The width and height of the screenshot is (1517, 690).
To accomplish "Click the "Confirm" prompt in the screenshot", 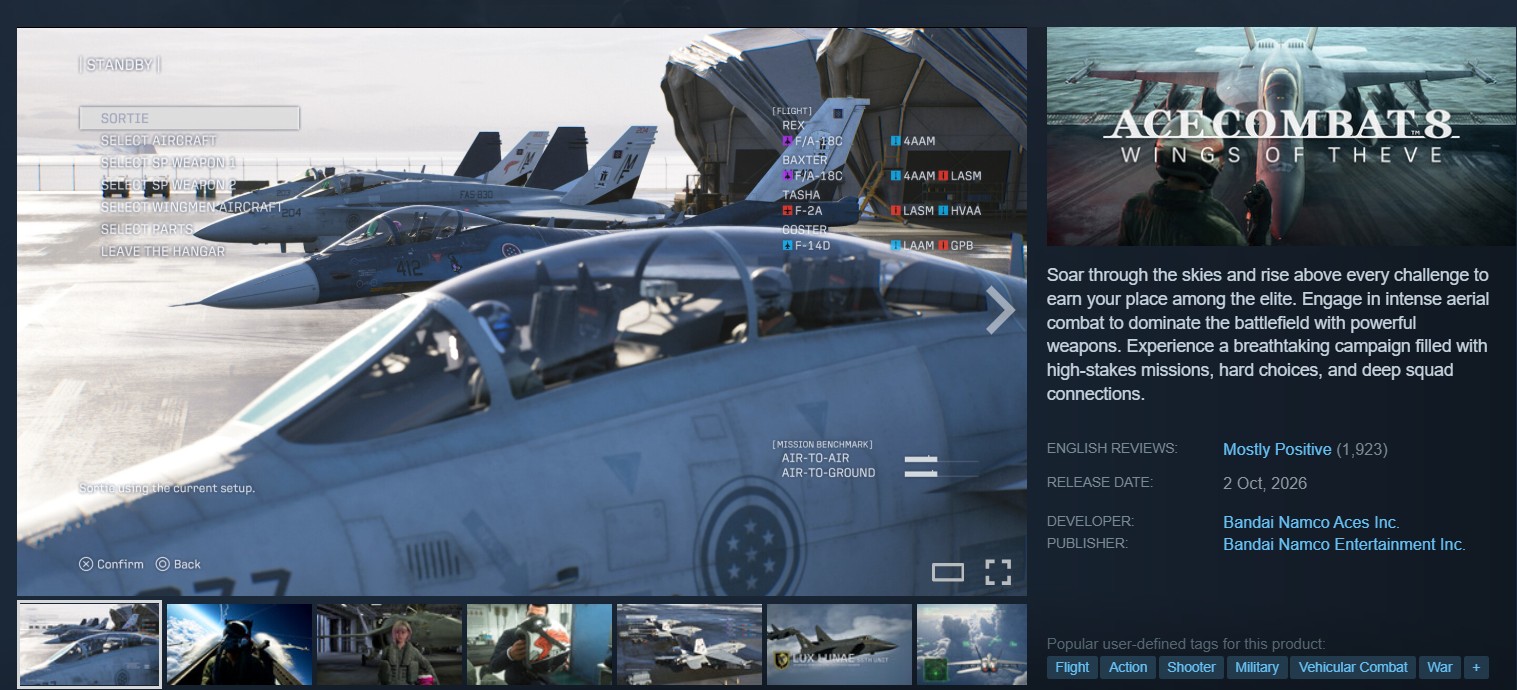I will 111,564.
